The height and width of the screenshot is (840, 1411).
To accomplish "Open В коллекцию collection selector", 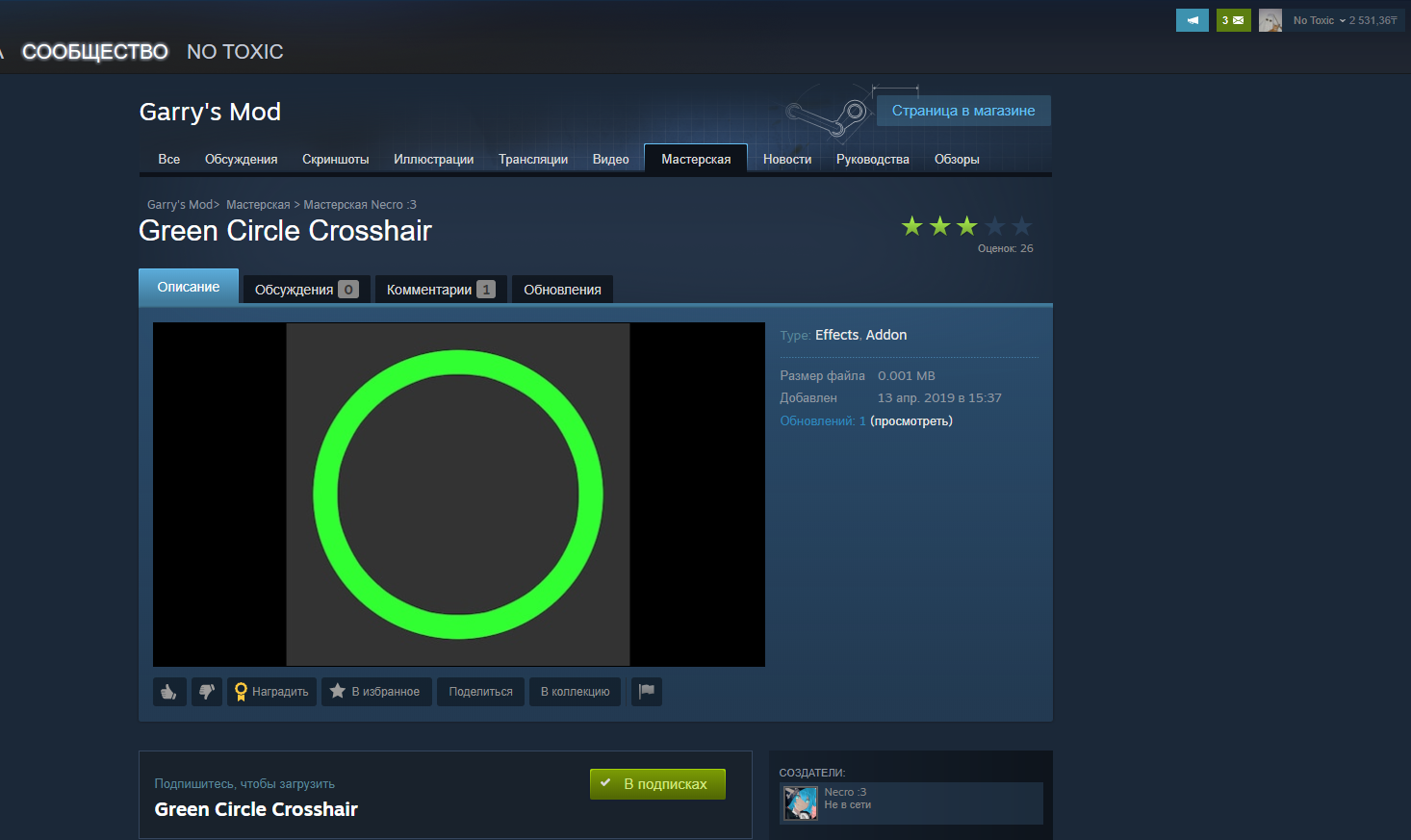I will coord(575,692).
